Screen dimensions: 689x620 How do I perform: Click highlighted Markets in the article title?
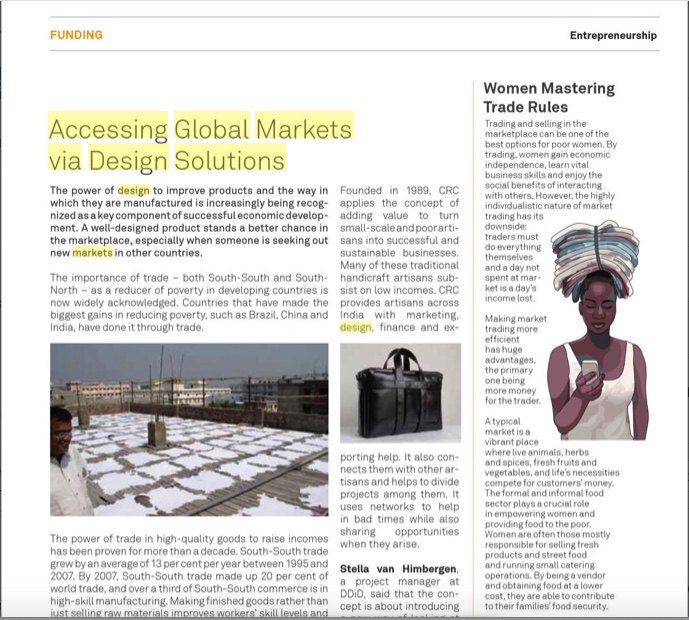(x=304, y=129)
